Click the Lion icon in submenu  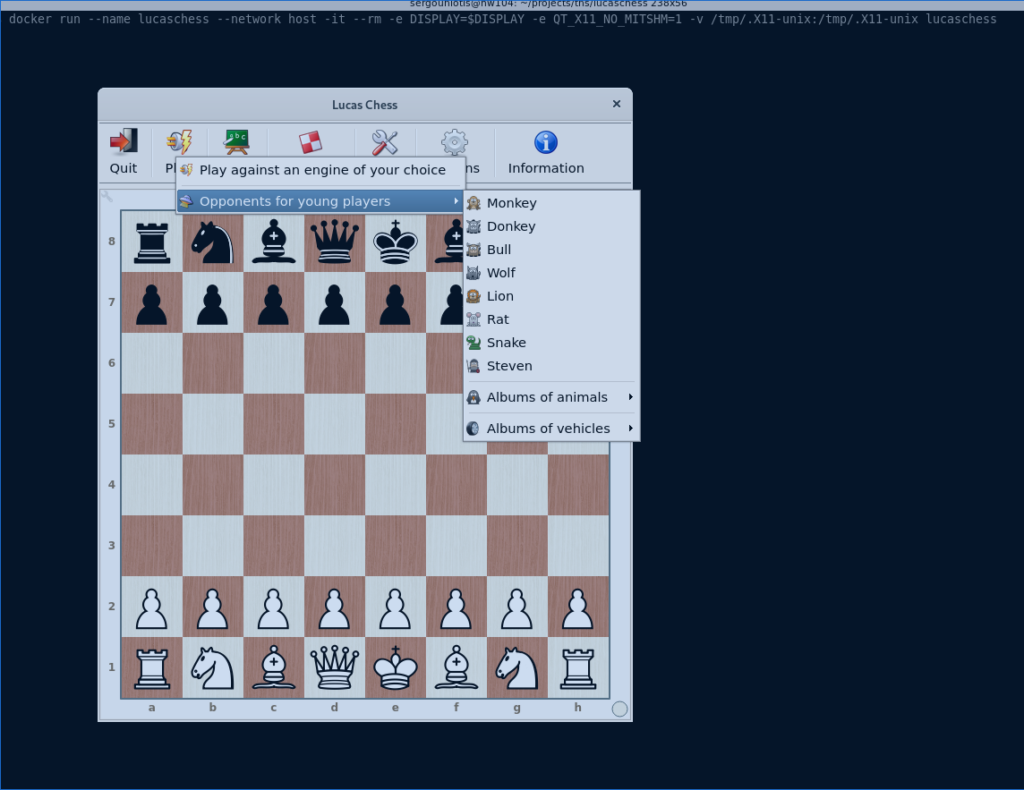[x=474, y=296]
